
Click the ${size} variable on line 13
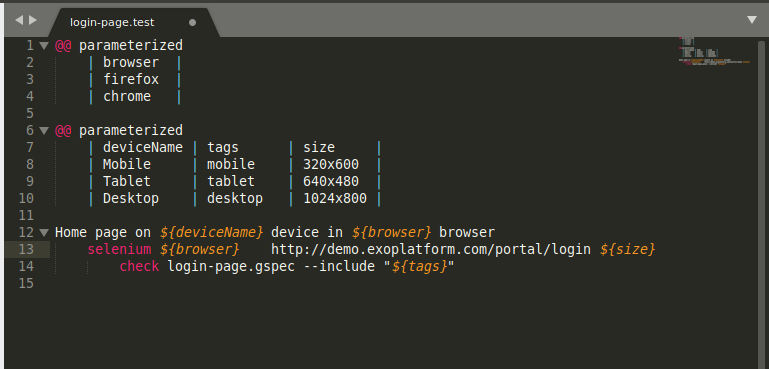click(x=627, y=249)
